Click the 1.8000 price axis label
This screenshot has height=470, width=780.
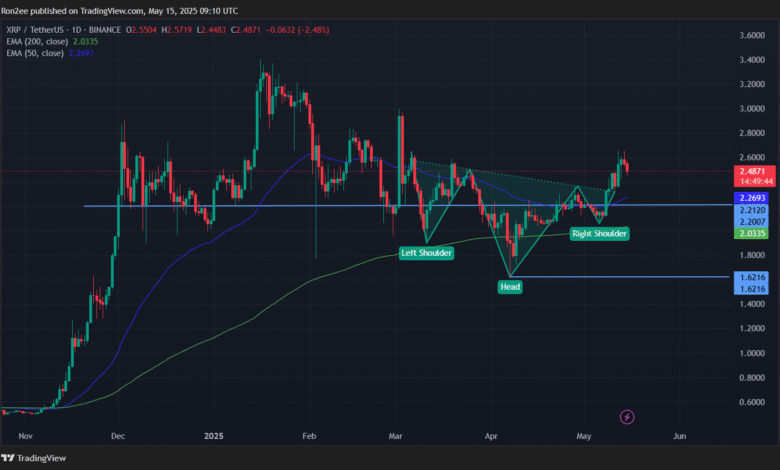click(x=752, y=255)
